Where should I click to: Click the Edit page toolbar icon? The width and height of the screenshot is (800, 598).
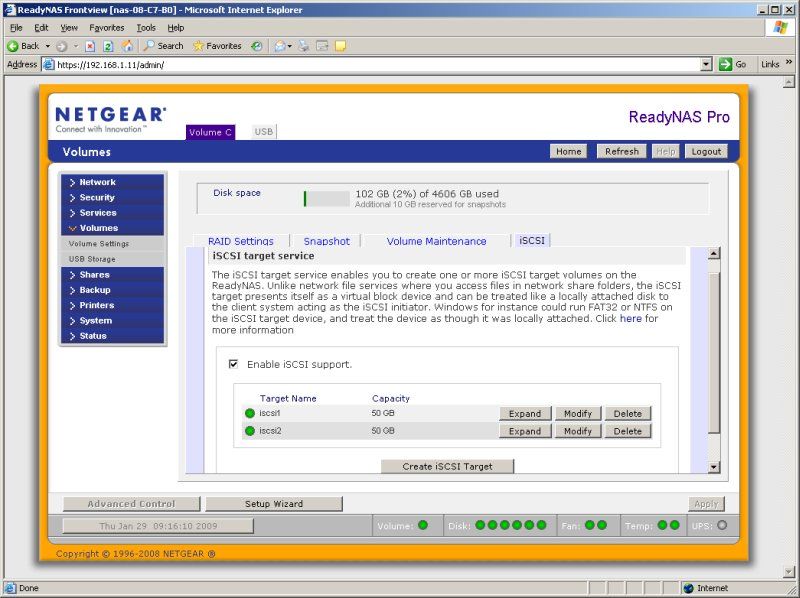(x=322, y=46)
